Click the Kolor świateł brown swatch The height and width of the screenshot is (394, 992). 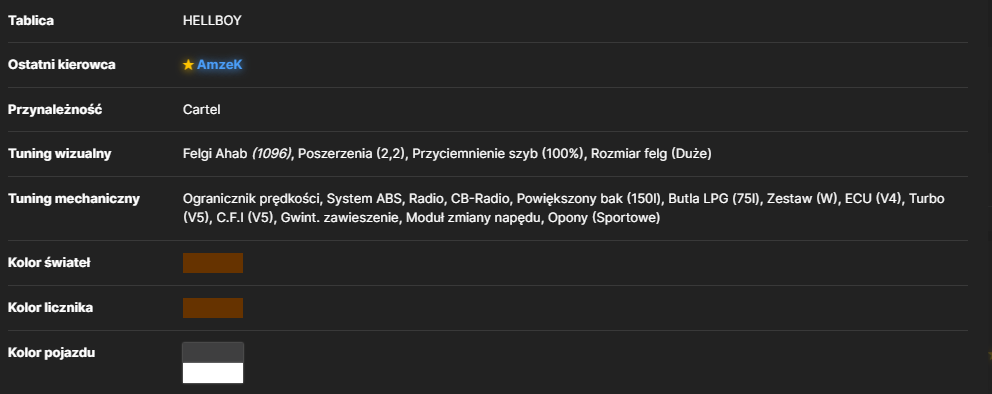[x=213, y=263]
